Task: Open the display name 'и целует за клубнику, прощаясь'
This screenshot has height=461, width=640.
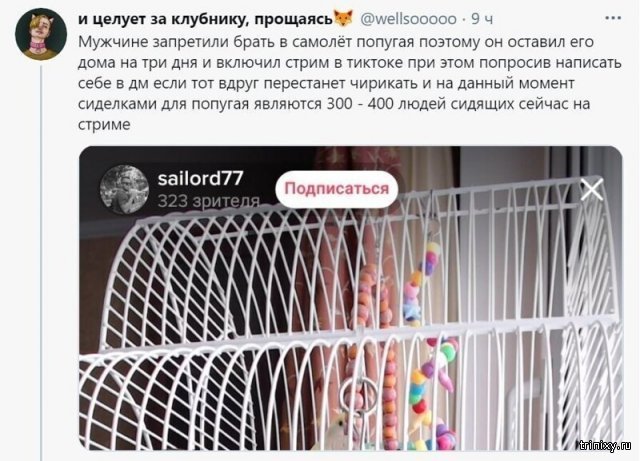Action: 205,19
